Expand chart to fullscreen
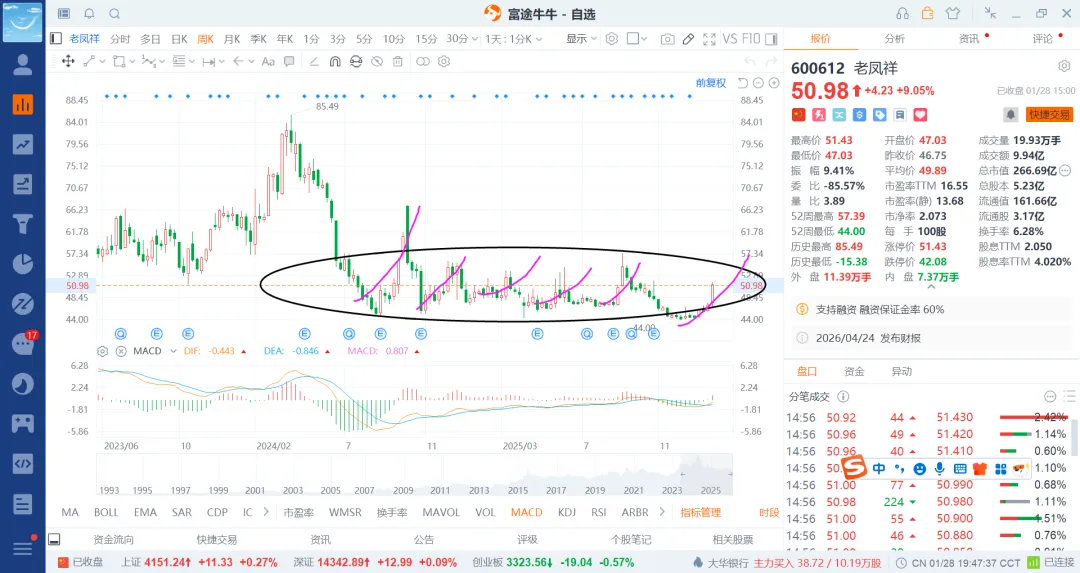The image size is (1080, 573). [x=709, y=39]
